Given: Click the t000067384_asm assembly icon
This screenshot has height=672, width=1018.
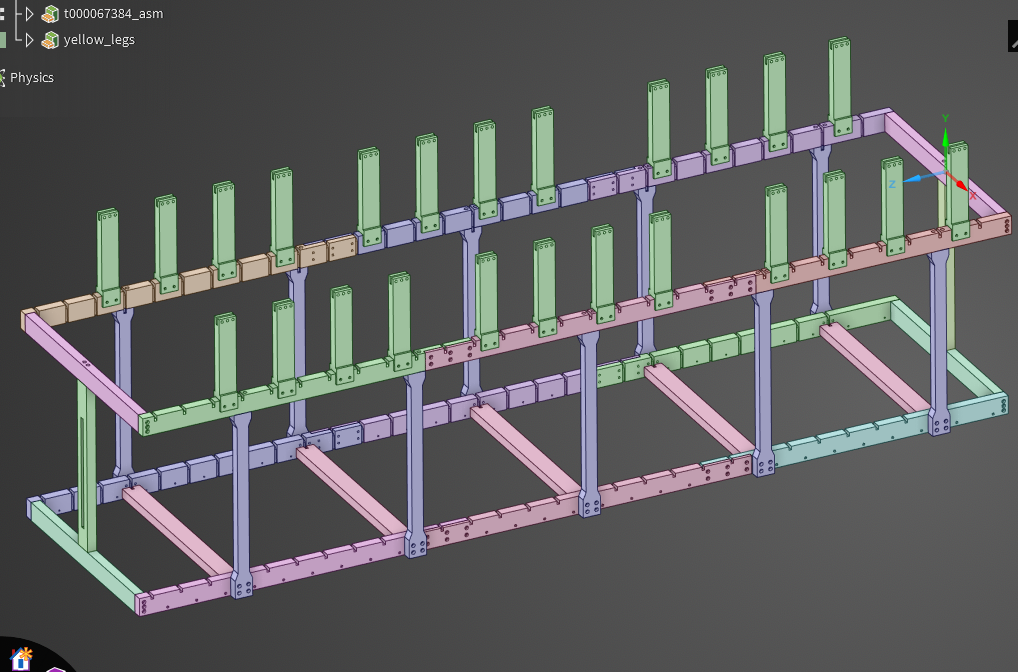Looking at the screenshot, I should pyautogui.click(x=50, y=14).
